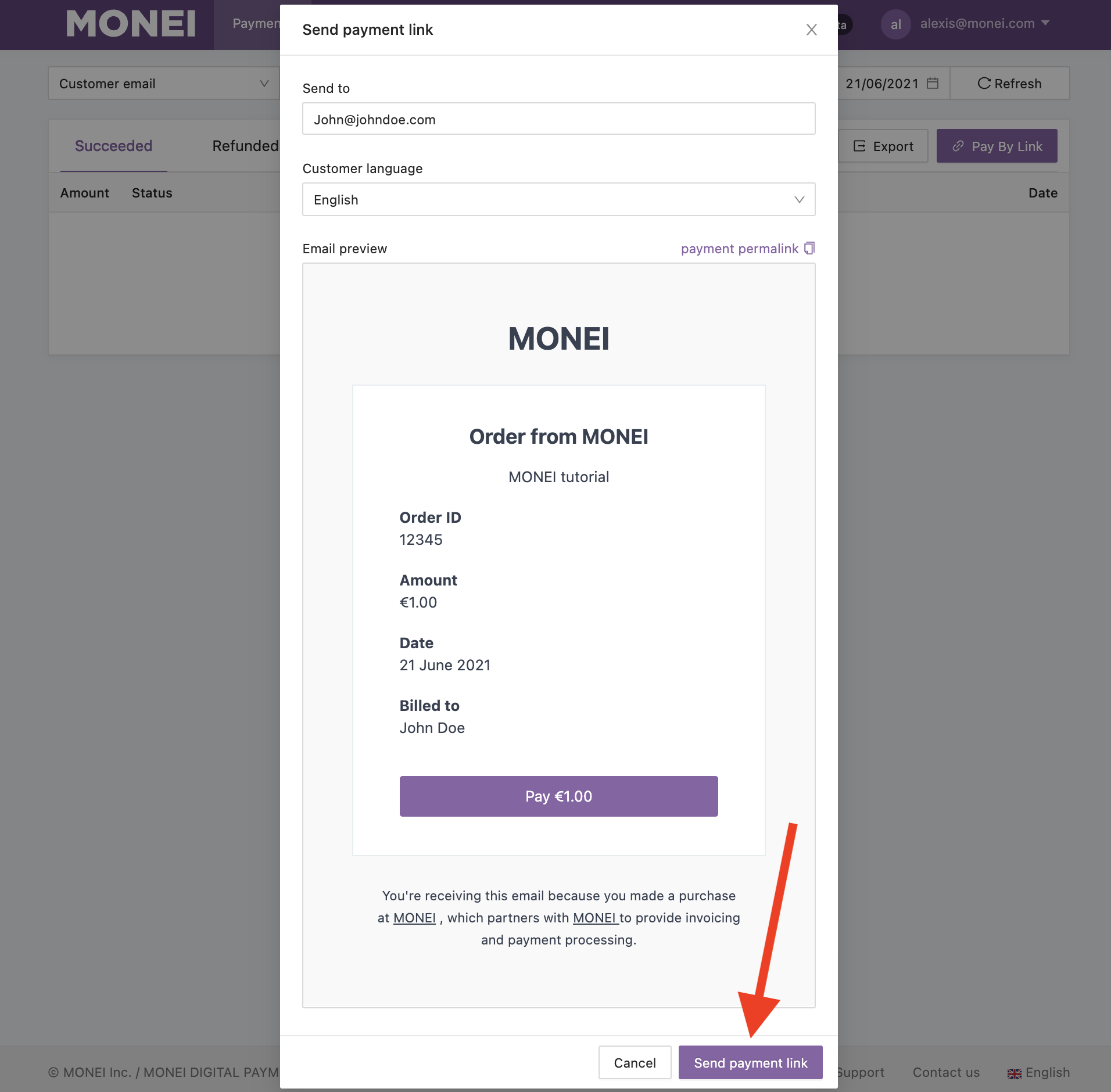Cancel the payment link dialog
This screenshot has width=1111, height=1092.
(635, 1062)
